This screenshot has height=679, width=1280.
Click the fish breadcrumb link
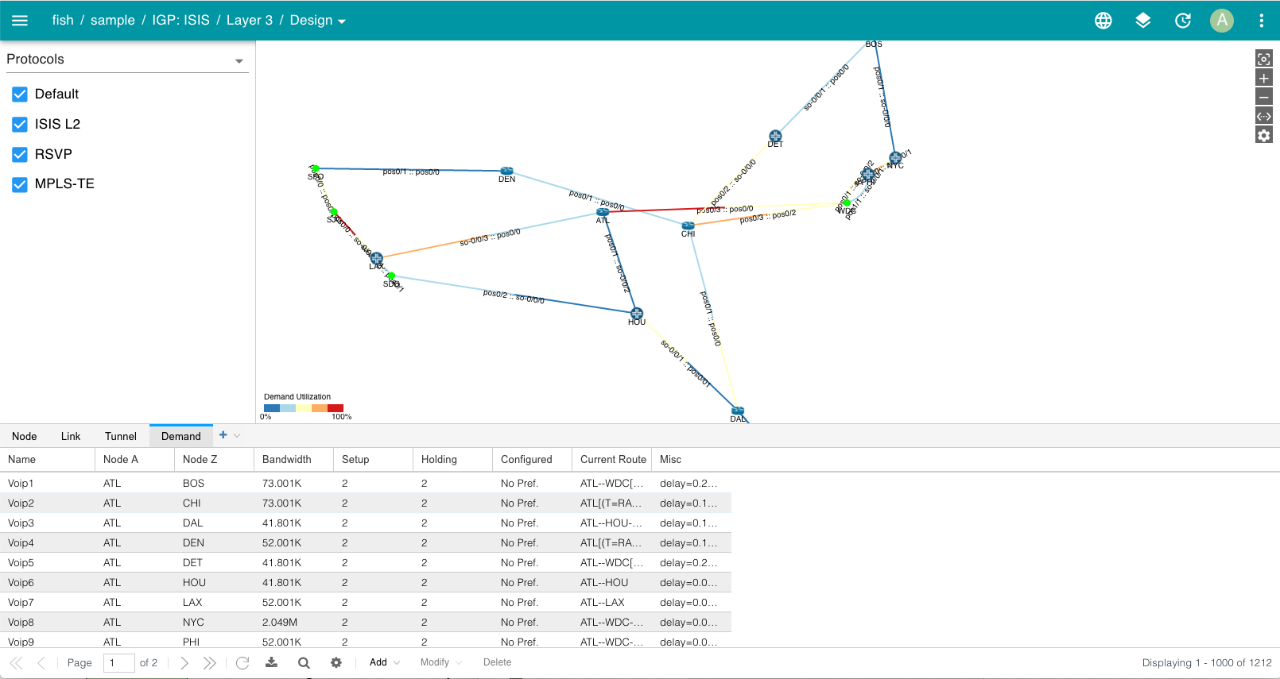pyautogui.click(x=62, y=20)
